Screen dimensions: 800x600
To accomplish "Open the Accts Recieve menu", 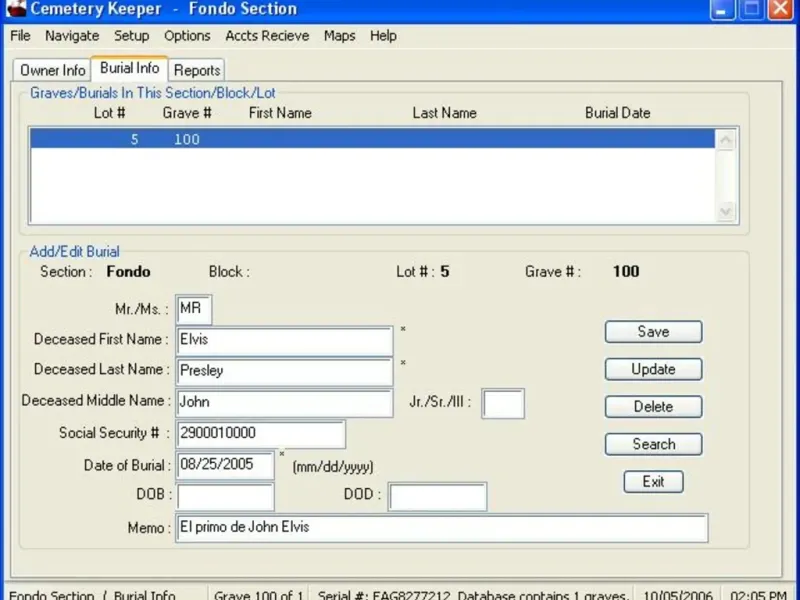I will [x=267, y=36].
